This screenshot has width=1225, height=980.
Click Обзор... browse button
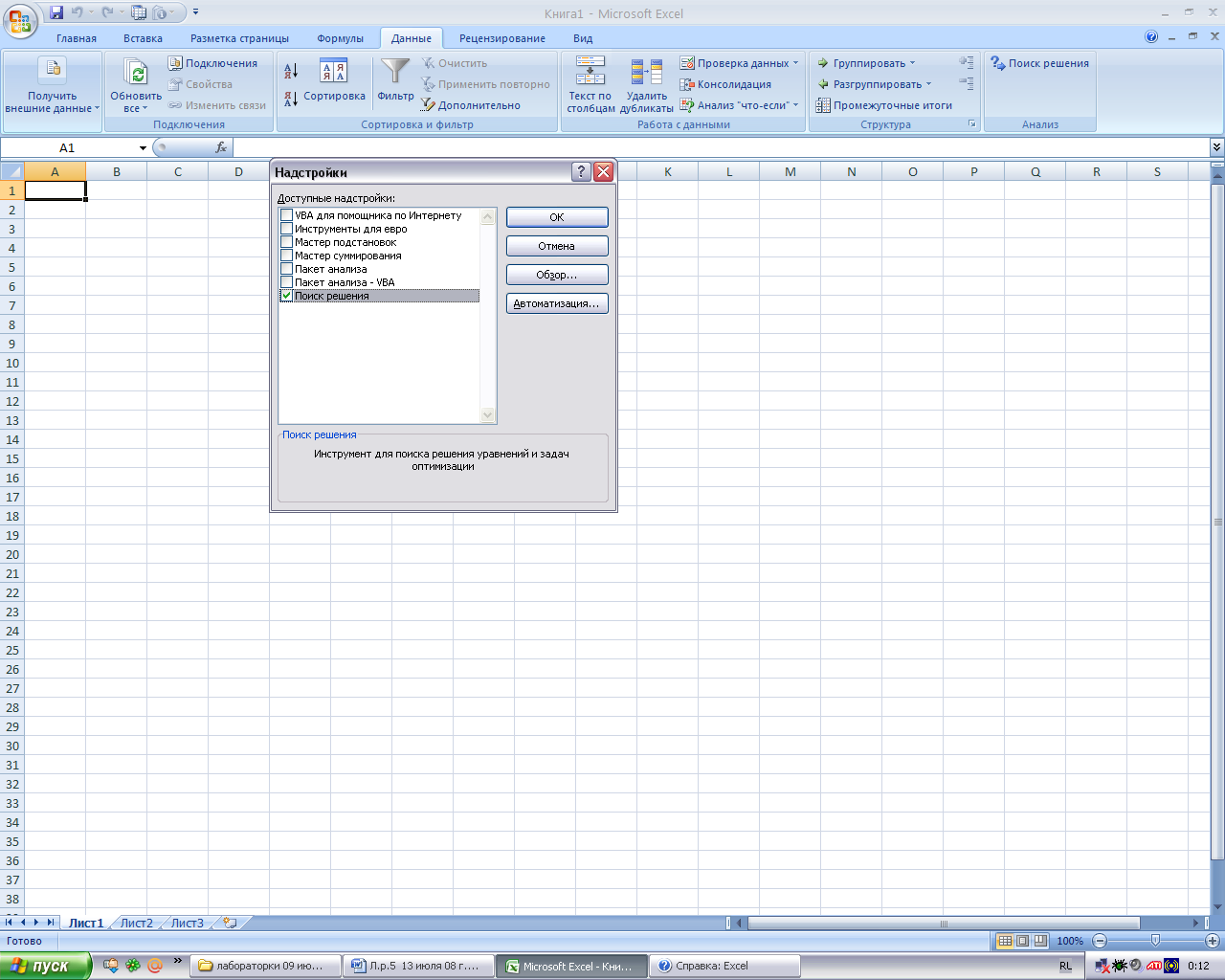click(x=557, y=275)
